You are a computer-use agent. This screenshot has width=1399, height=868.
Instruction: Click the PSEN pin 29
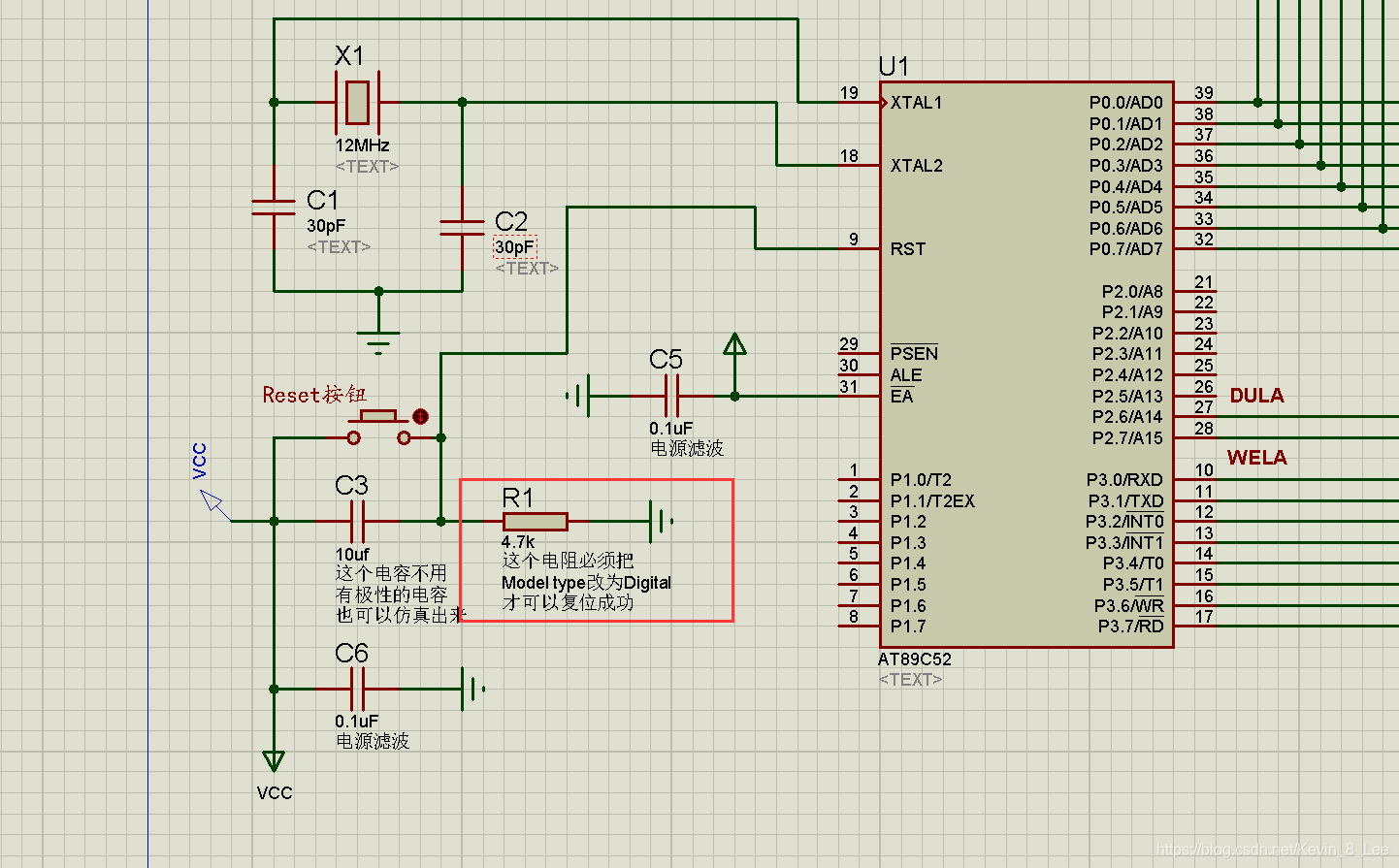click(x=859, y=353)
